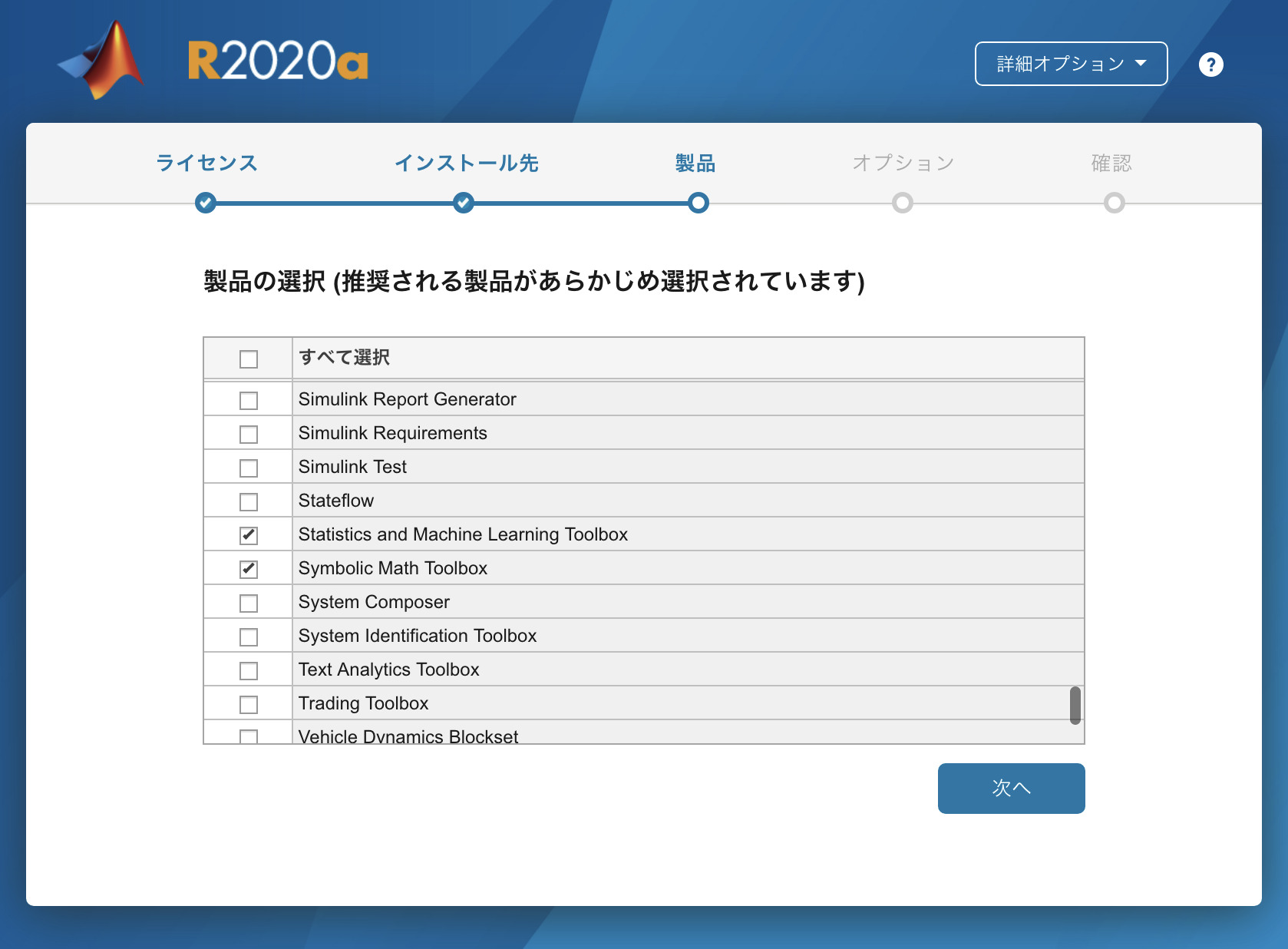Open the help question mark icon
Screen dimensions: 1288x949
(1210, 64)
